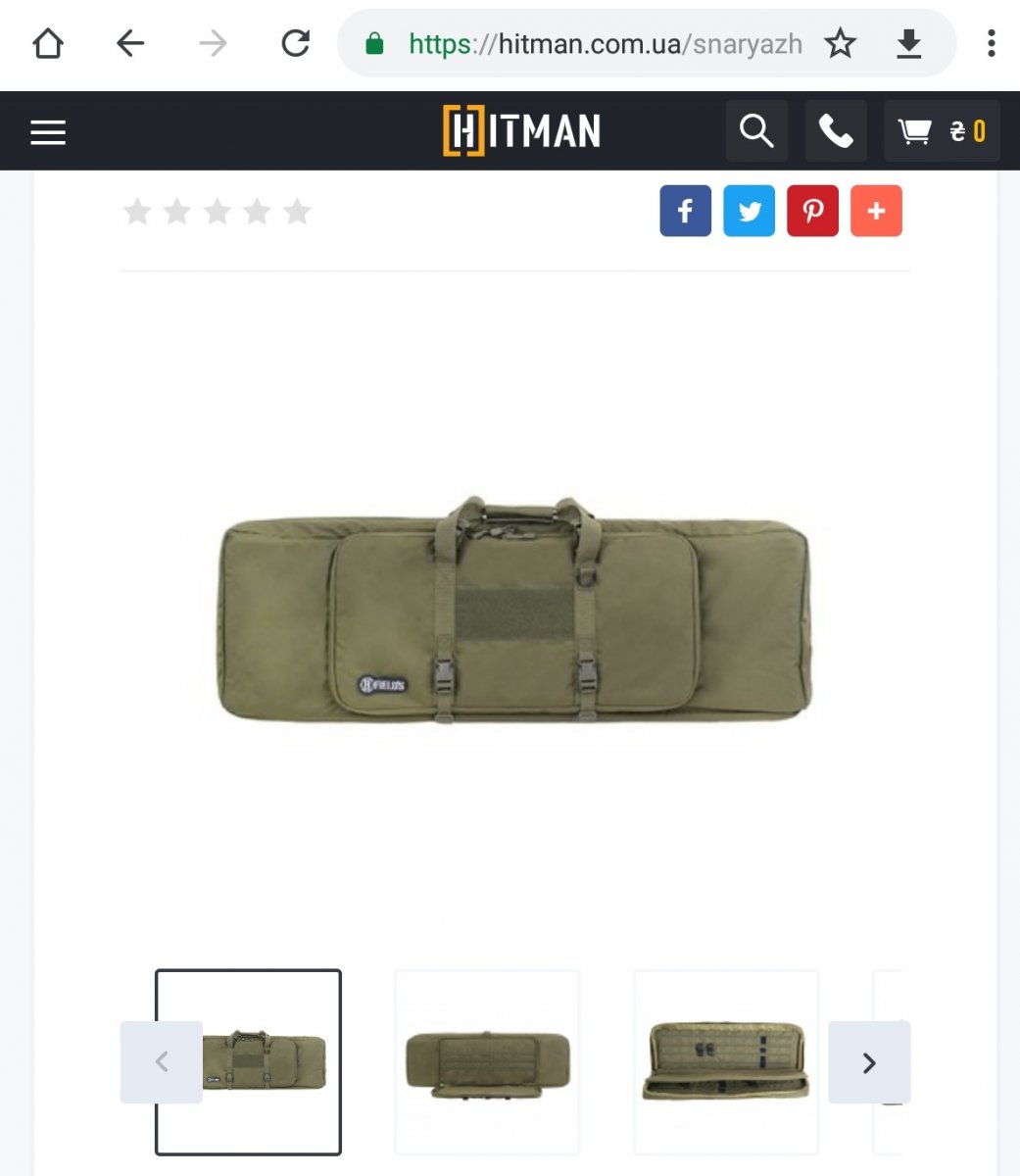
Task: Go to browser home page
Action: pyautogui.click(x=48, y=43)
